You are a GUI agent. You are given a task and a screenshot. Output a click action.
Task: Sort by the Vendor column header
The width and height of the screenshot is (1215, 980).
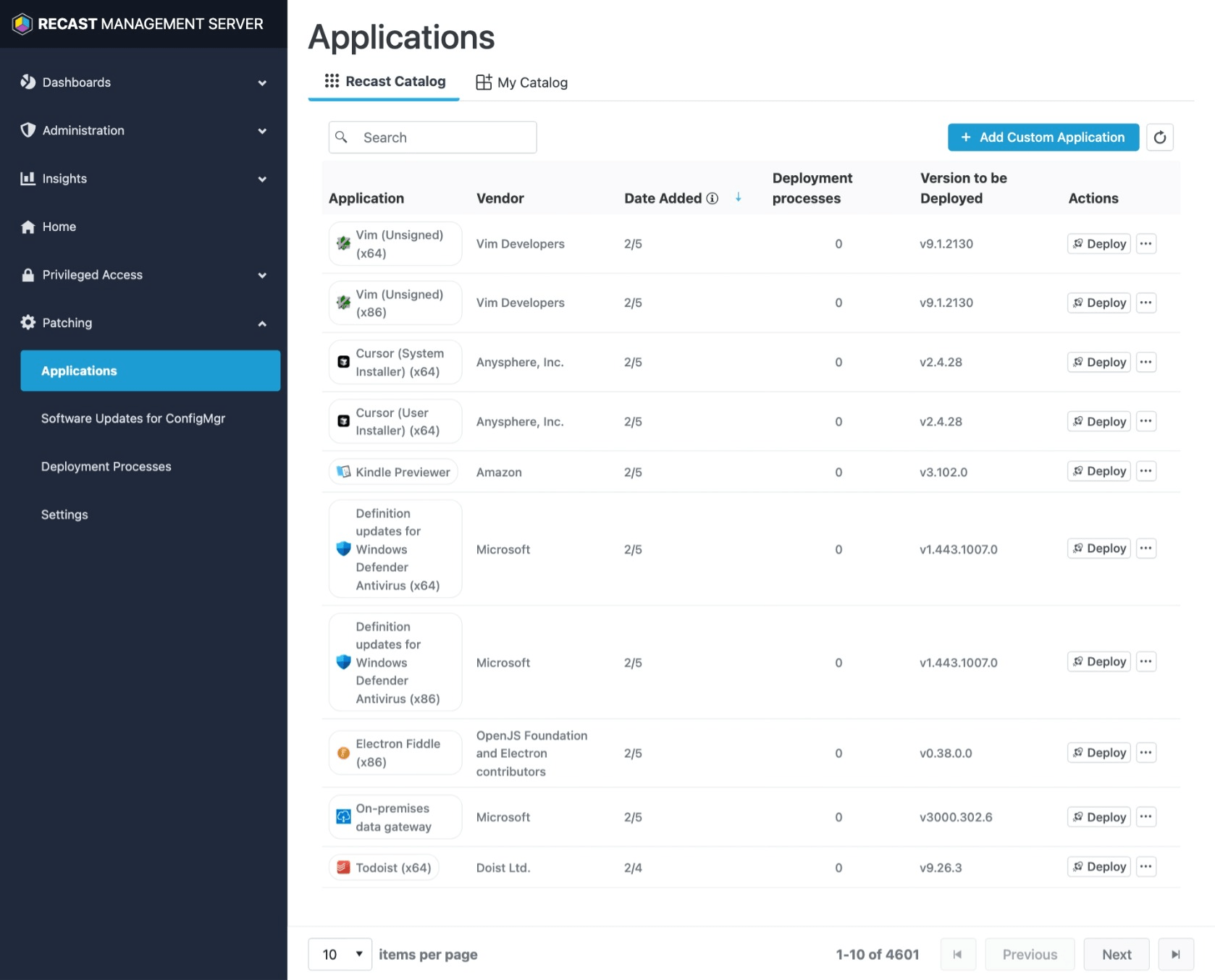click(500, 198)
